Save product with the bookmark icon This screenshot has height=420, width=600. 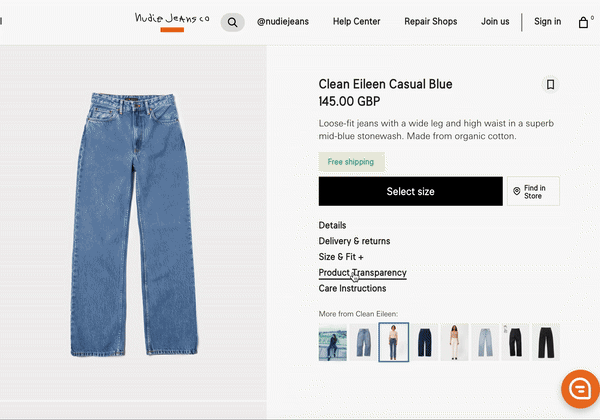[x=550, y=85]
